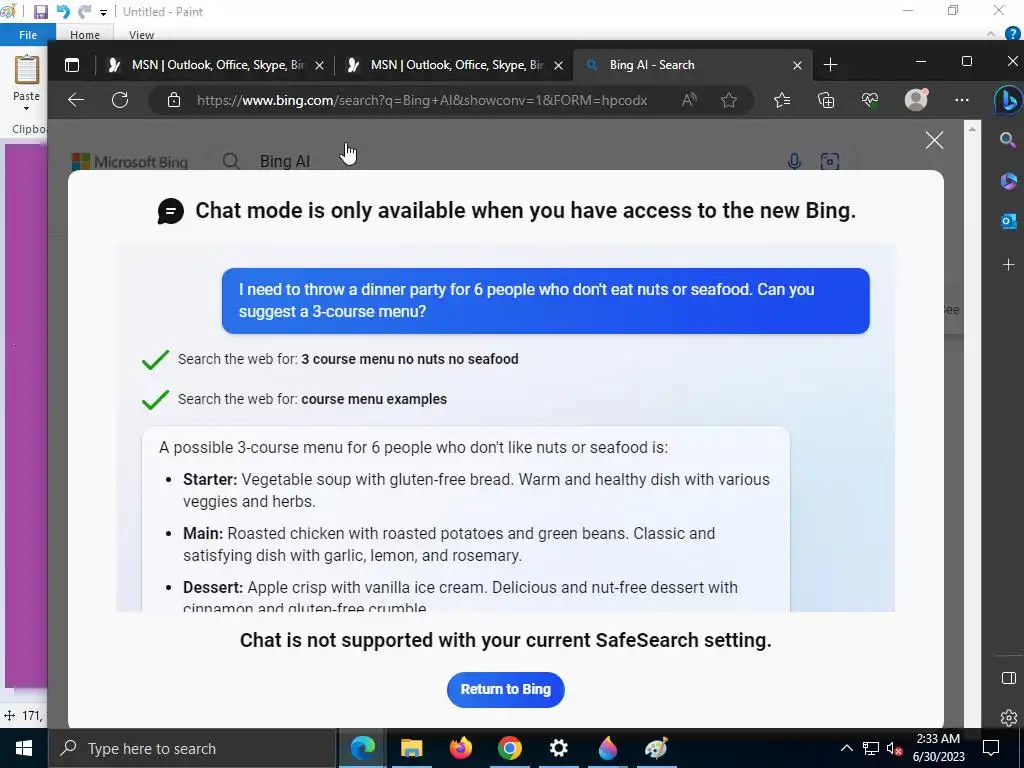Switch to Paint Home tab
The height and width of the screenshot is (768, 1024).
[85, 35]
